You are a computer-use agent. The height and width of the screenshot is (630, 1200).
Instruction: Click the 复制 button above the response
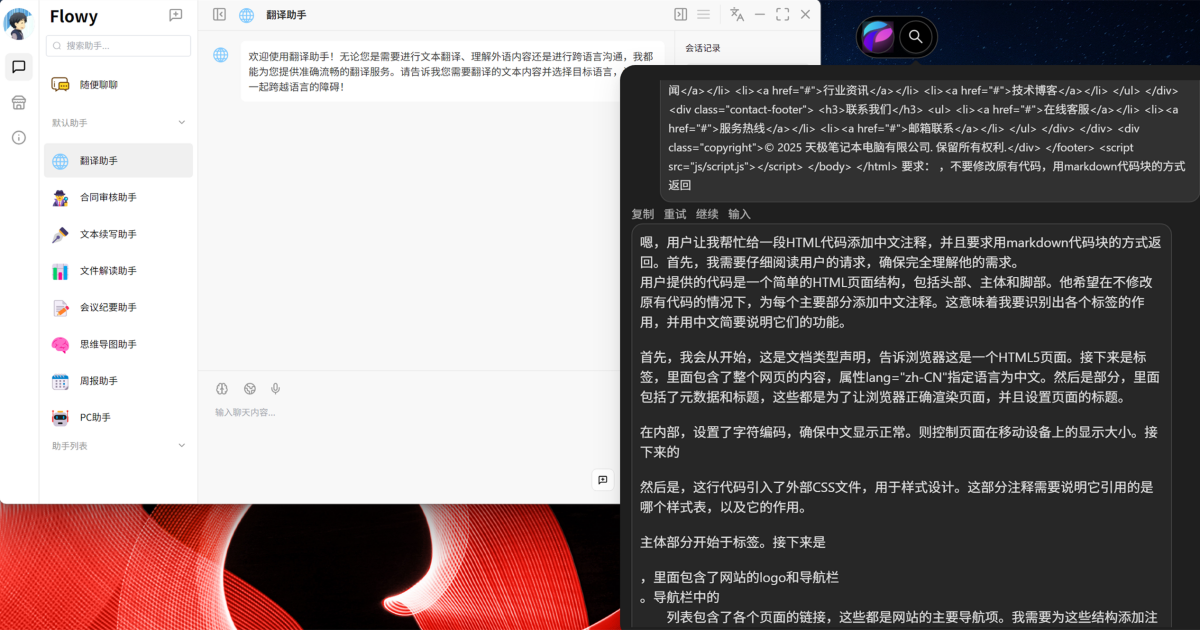[x=642, y=214]
